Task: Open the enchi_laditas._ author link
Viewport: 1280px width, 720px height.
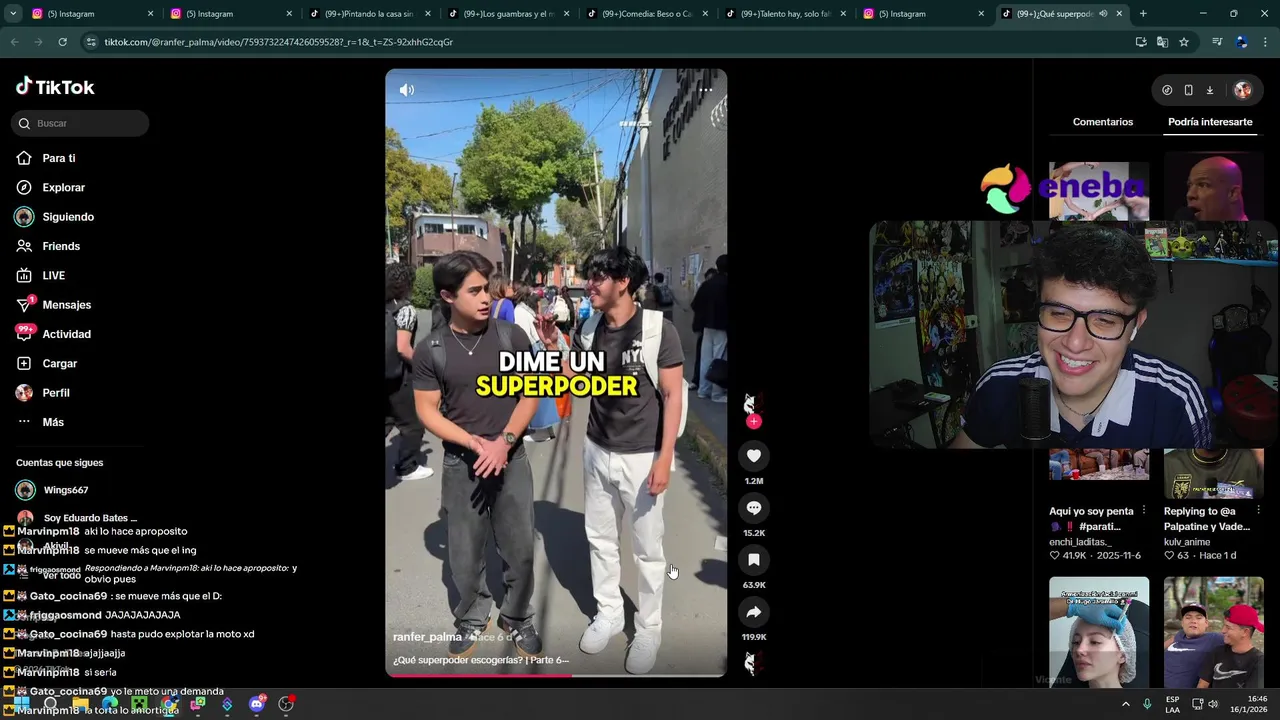Action: click(x=1080, y=542)
